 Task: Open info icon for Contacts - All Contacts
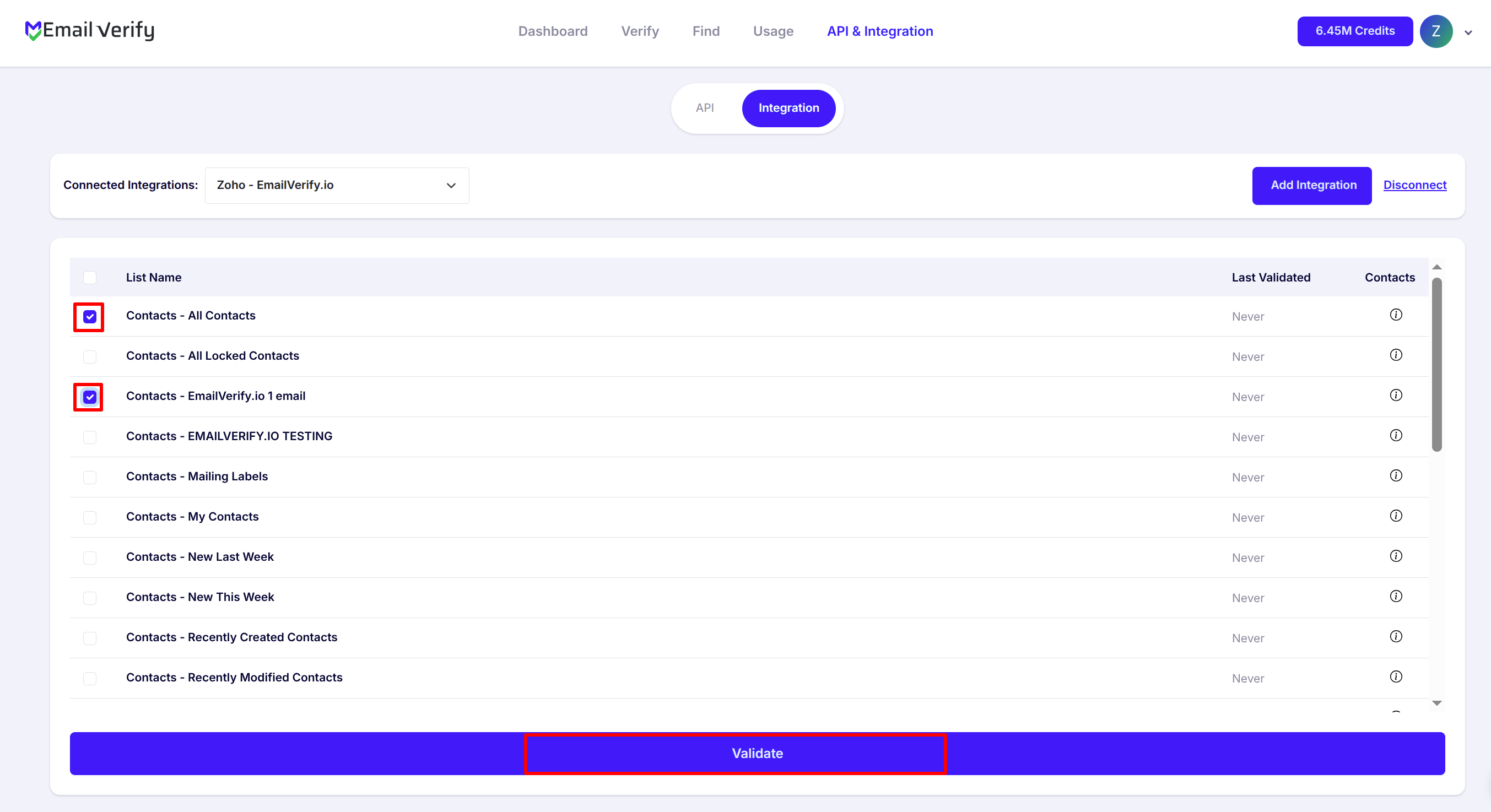point(1396,315)
